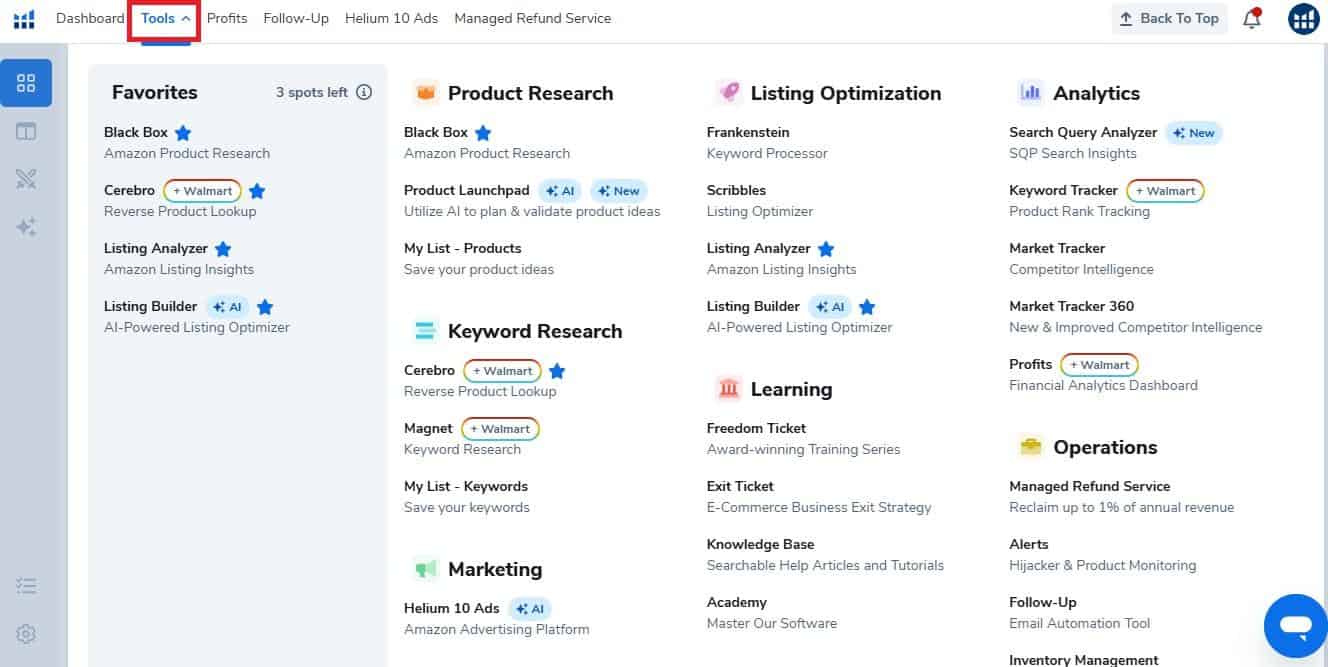Toggle star on Black Box under Product Research
Image resolution: width=1328 pixels, height=667 pixels.
[x=483, y=133]
